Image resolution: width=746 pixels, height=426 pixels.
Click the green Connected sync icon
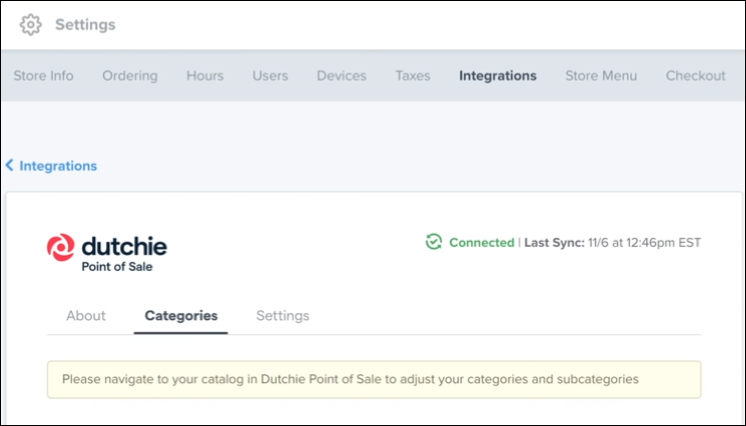tap(433, 242)
